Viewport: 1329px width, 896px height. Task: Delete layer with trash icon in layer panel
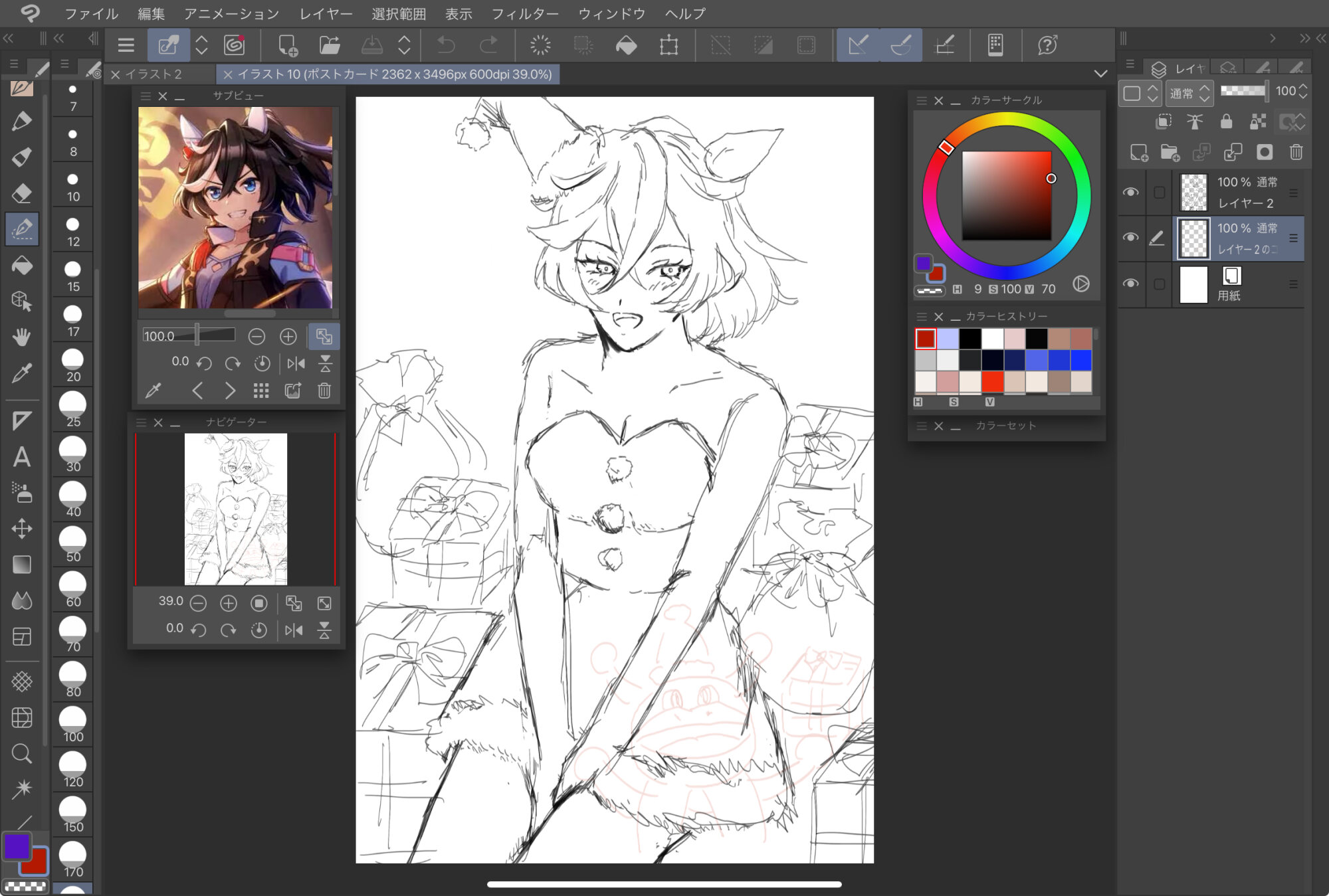[1296, 153]
